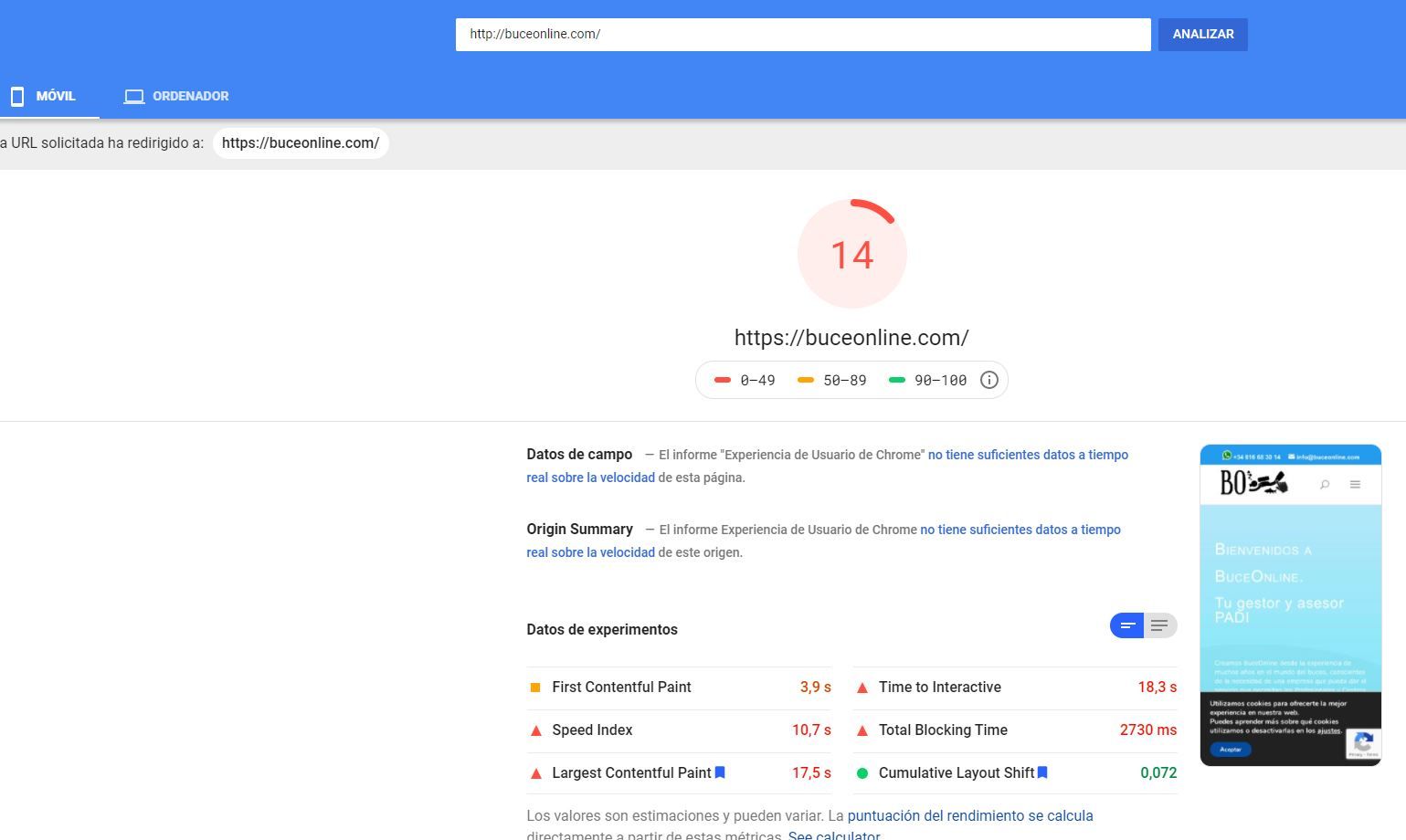Click the green 90–100 legend marker
Screen dimensions: 1406x840
[897, 380]
